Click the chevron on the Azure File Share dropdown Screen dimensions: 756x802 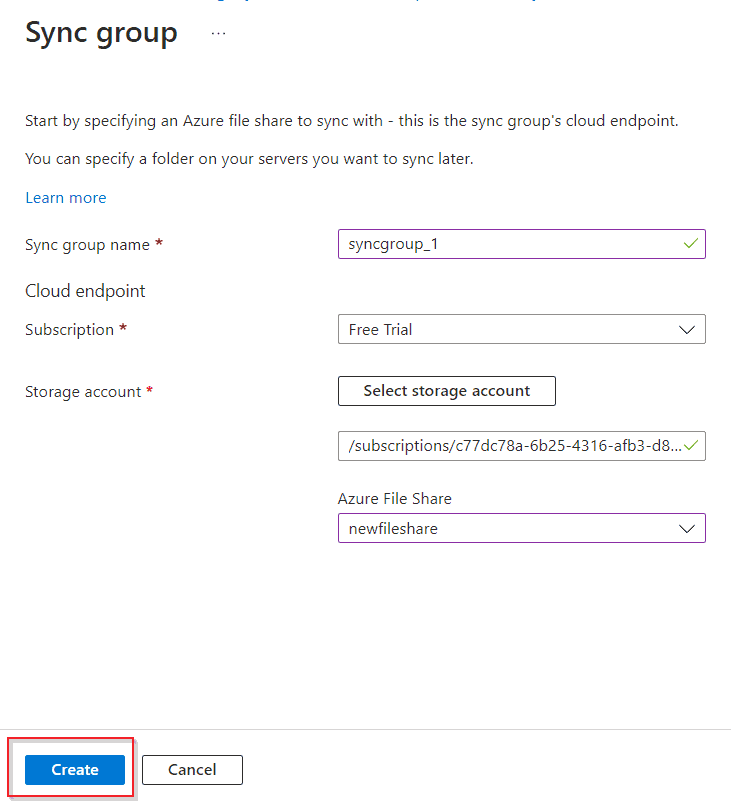(688, 528)
